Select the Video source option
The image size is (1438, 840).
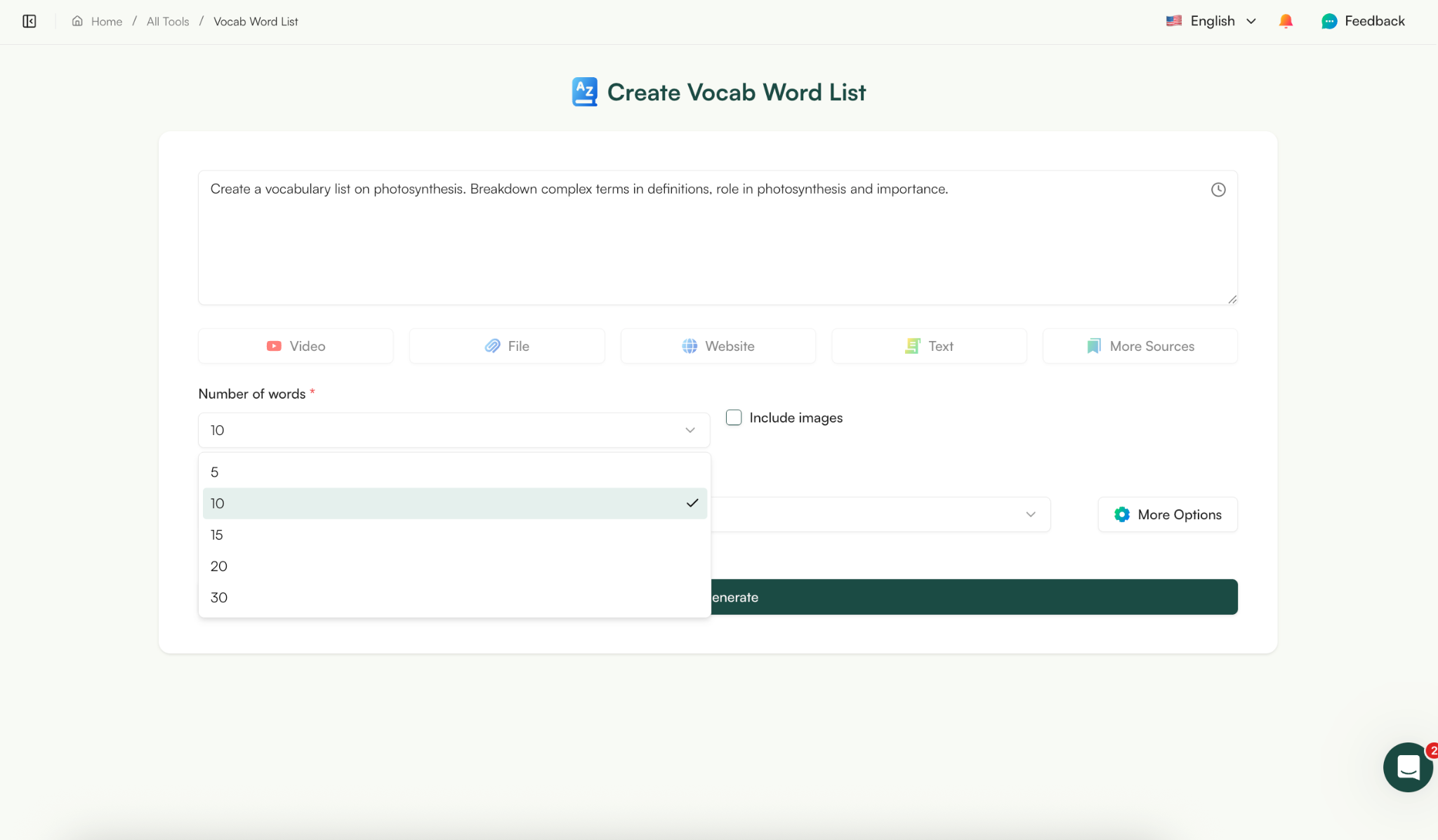pos(295,345)
